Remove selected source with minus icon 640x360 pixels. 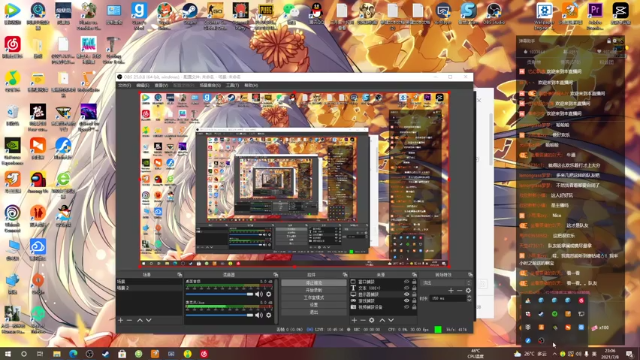pyautogui.click(x=362, y=320)
